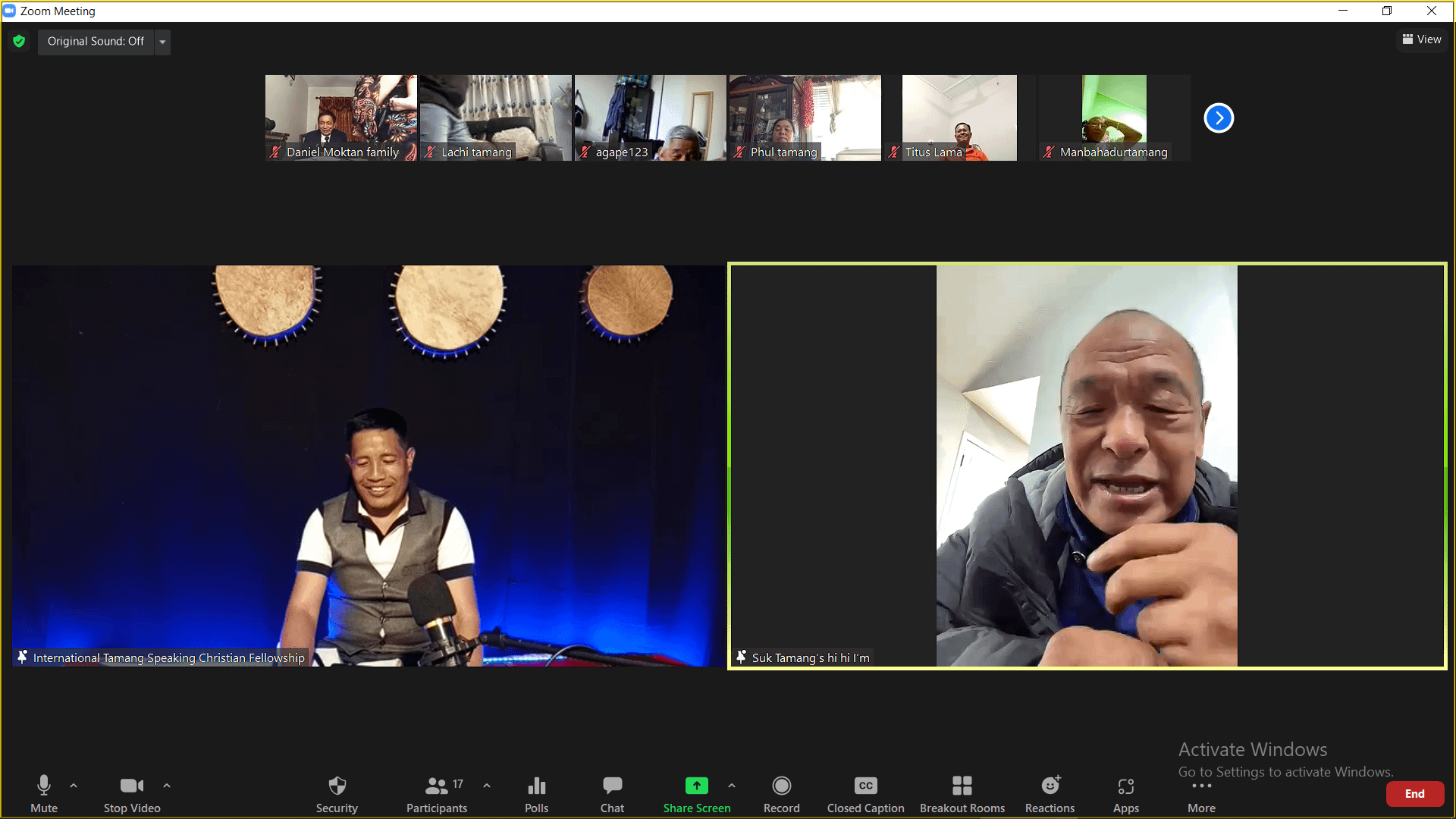Click muted mic icon on Phul tamang
The image size is (1456, 819).
click(739, 152)
